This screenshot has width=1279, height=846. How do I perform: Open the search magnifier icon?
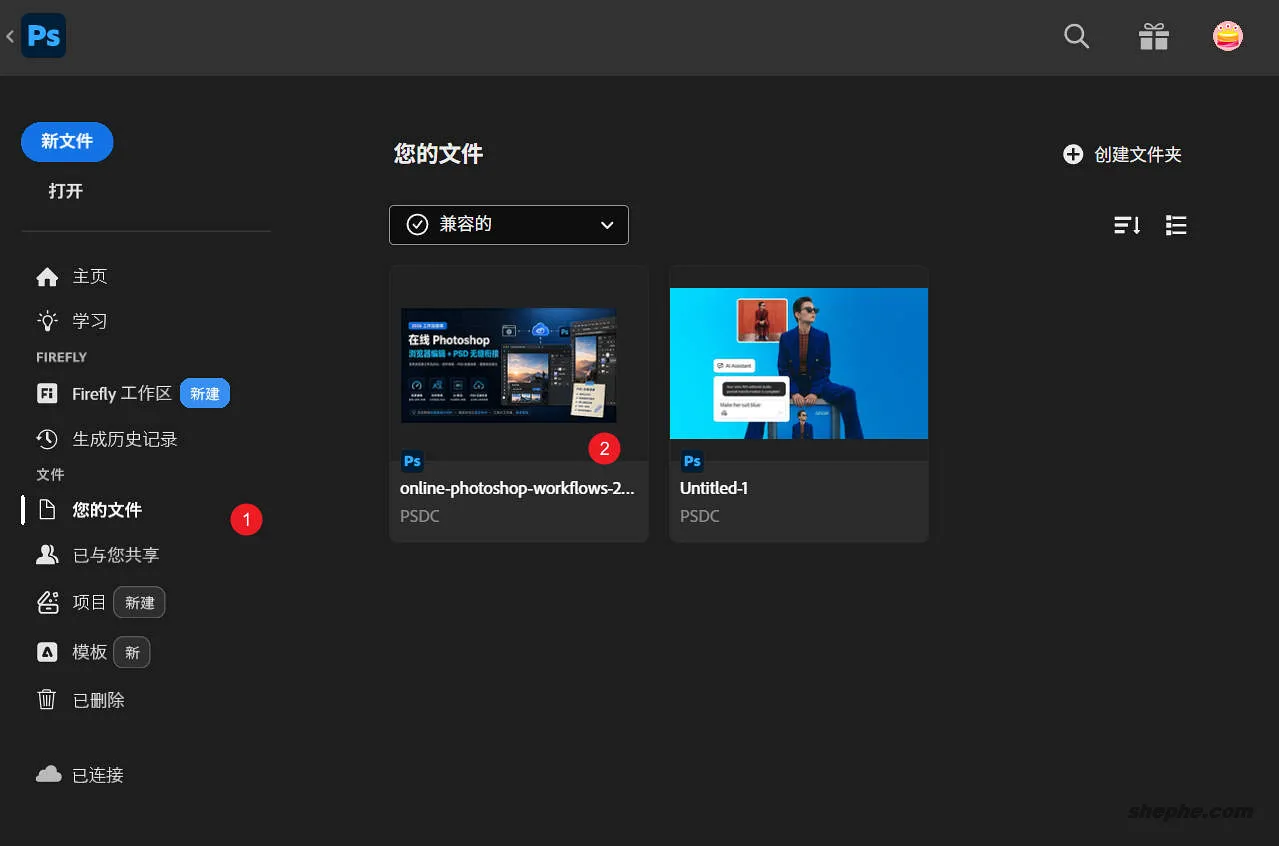[x=1076, y=37]
